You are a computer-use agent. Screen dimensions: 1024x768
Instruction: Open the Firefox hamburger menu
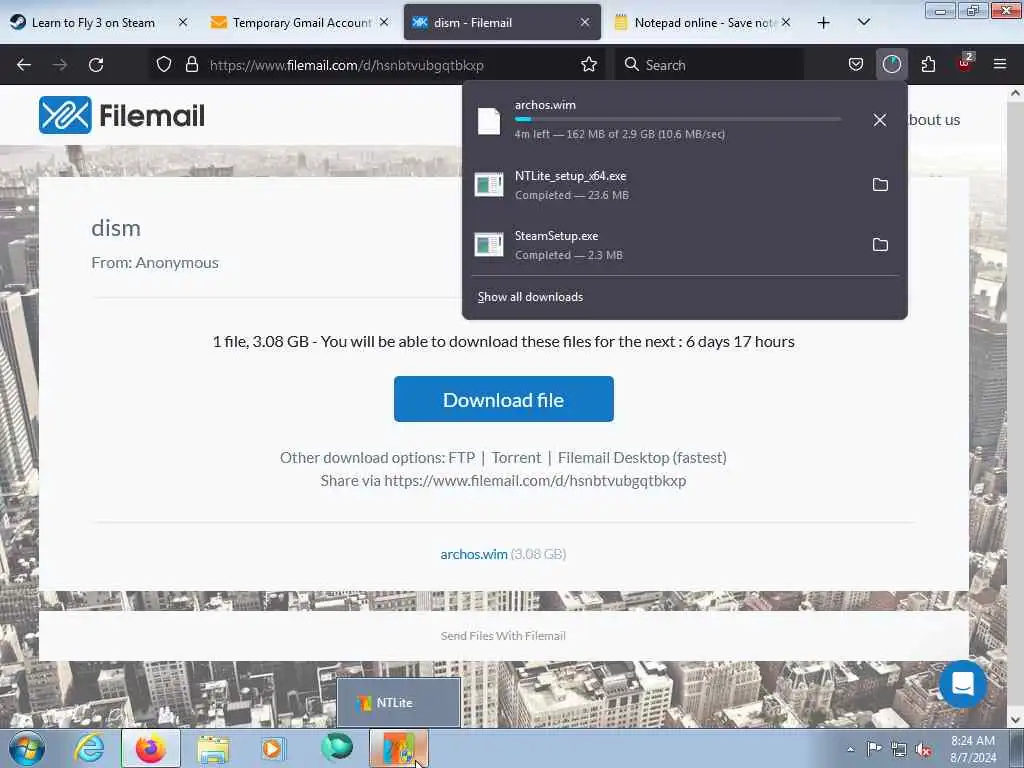click(1000, 64)
